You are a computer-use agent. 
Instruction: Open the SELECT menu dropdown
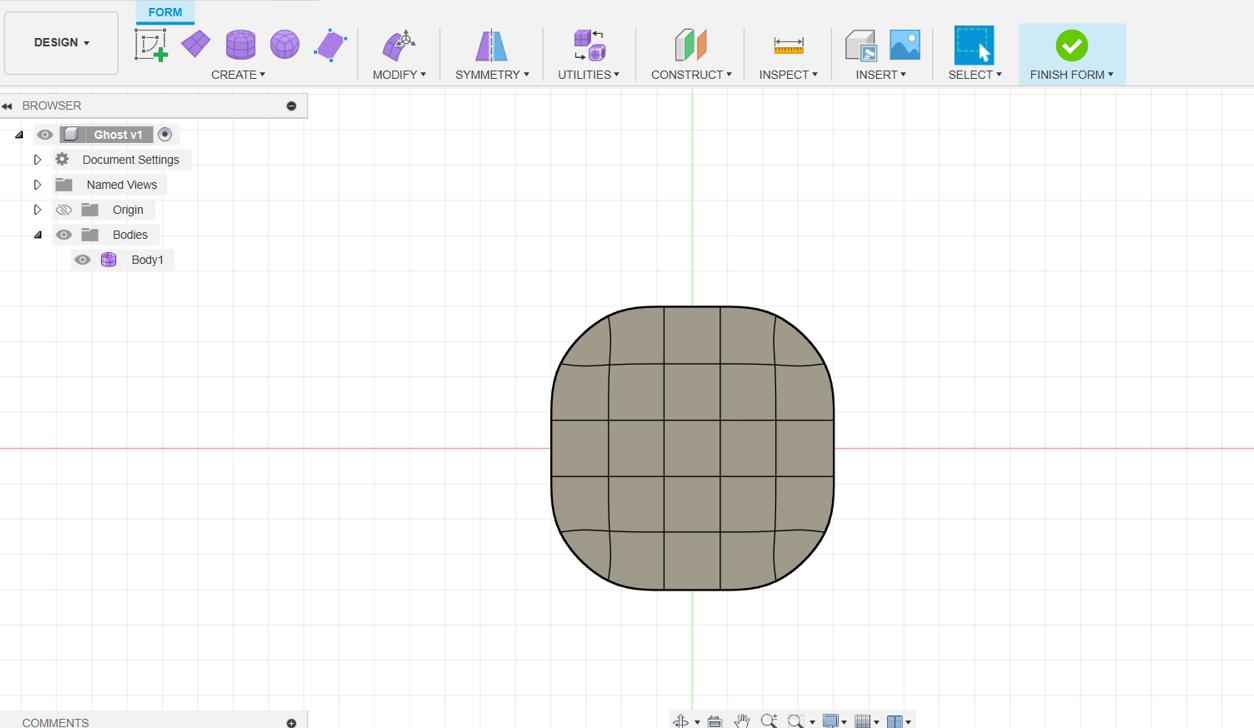(975, 75)
